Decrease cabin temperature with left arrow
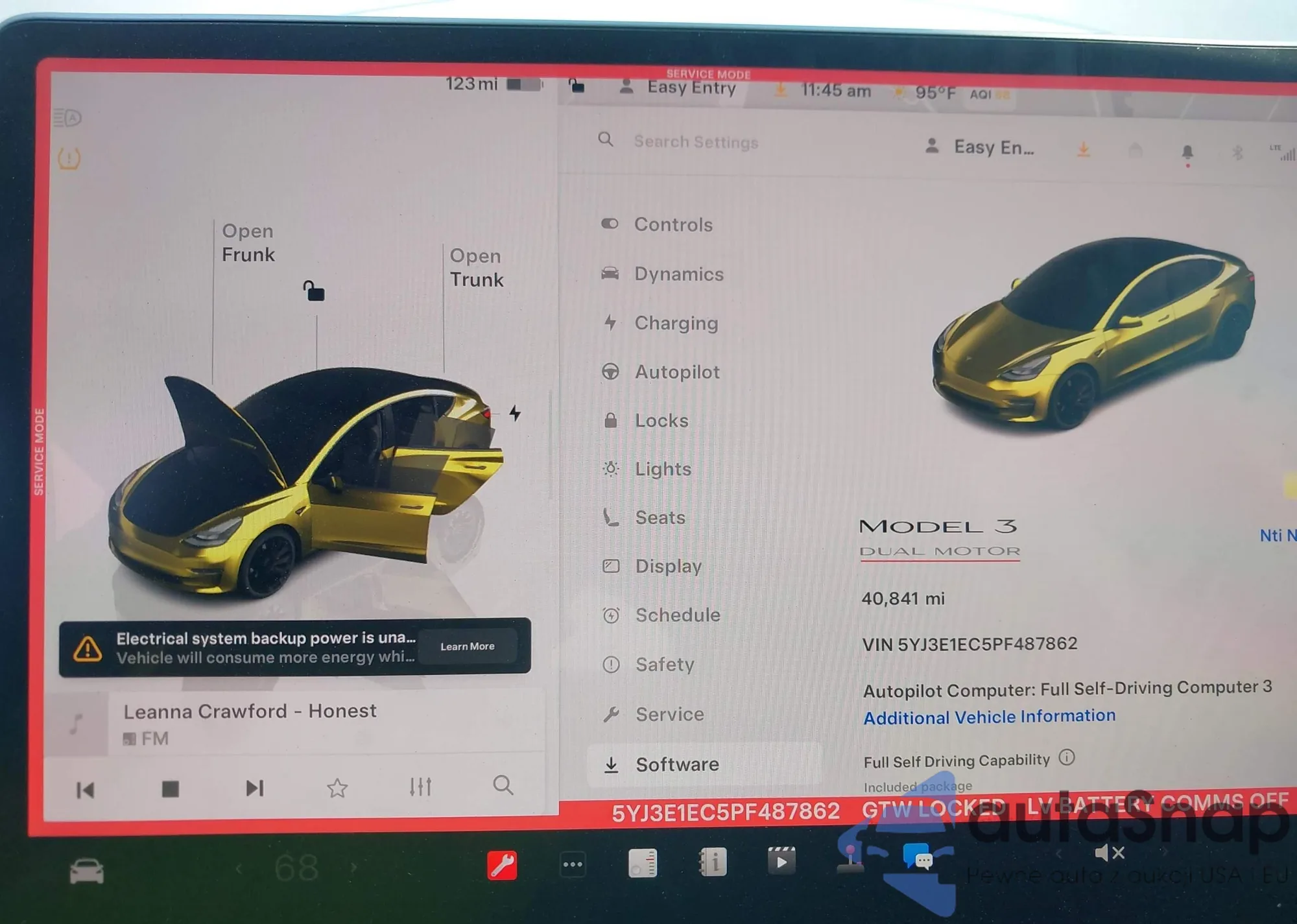 [x=239, y=868]
